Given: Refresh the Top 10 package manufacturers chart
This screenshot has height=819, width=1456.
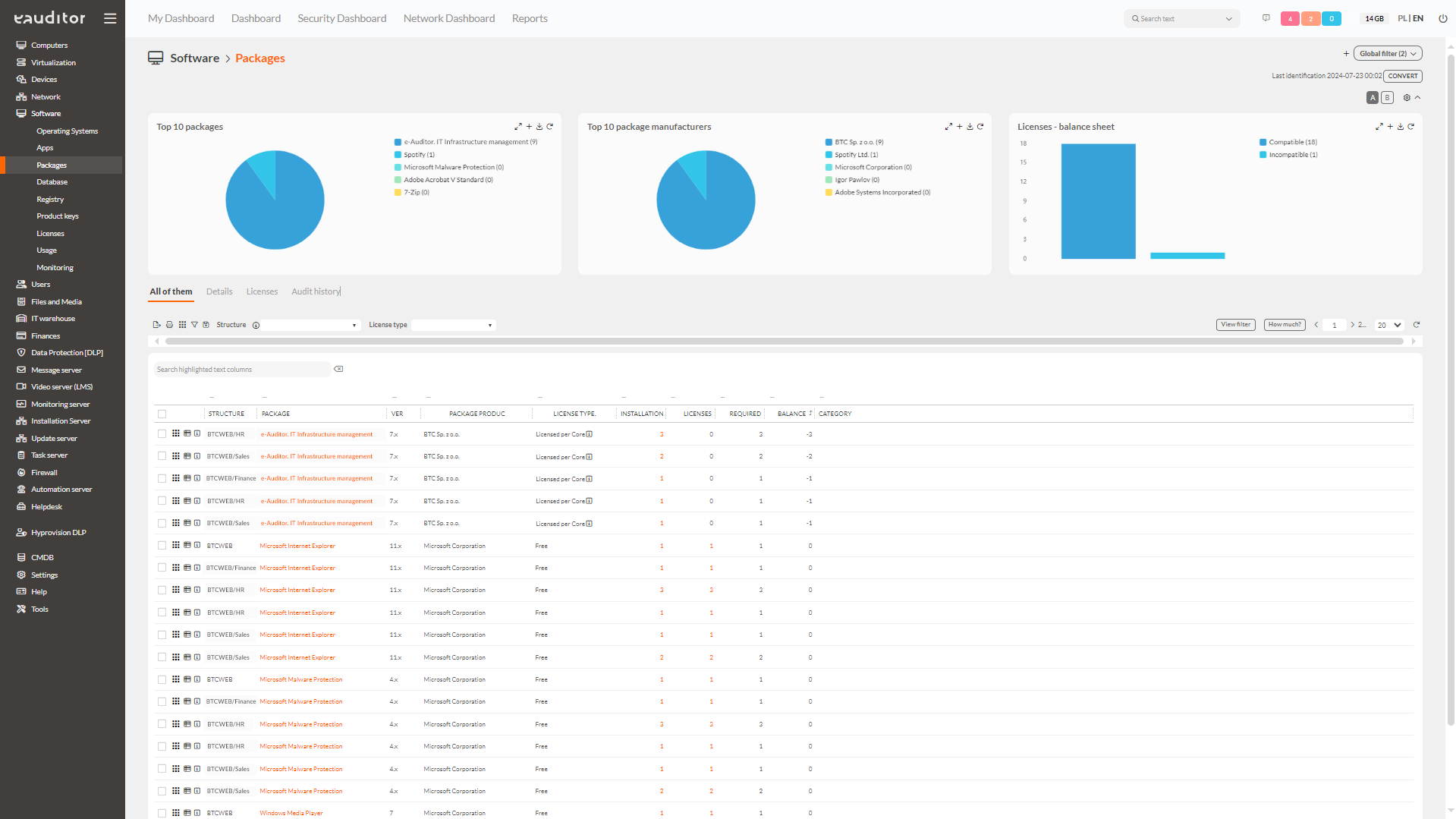Looking at the screenshot, I should pos(980,127).
